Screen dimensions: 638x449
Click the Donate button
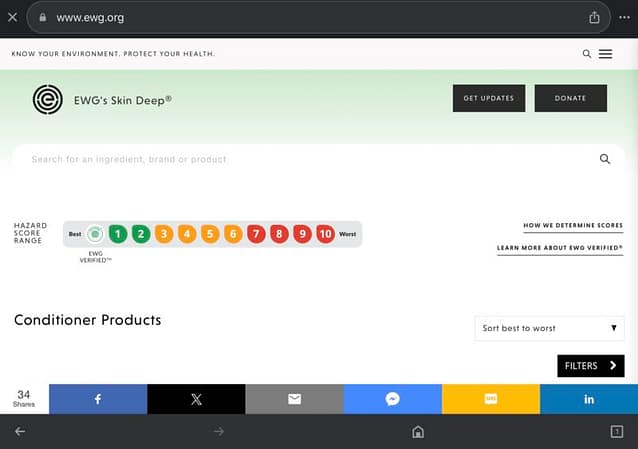571,98
